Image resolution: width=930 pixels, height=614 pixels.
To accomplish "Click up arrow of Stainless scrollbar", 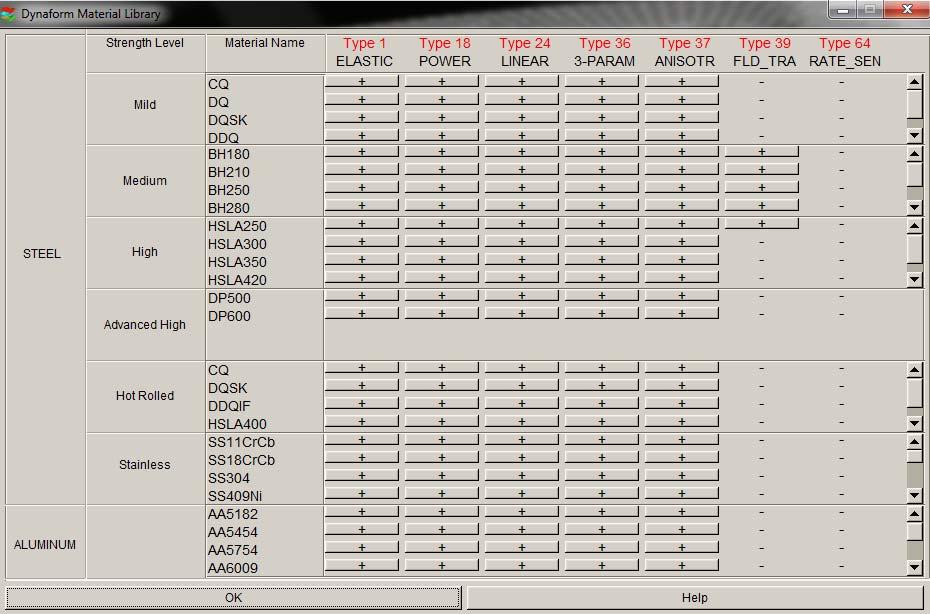I will [915, 442].
